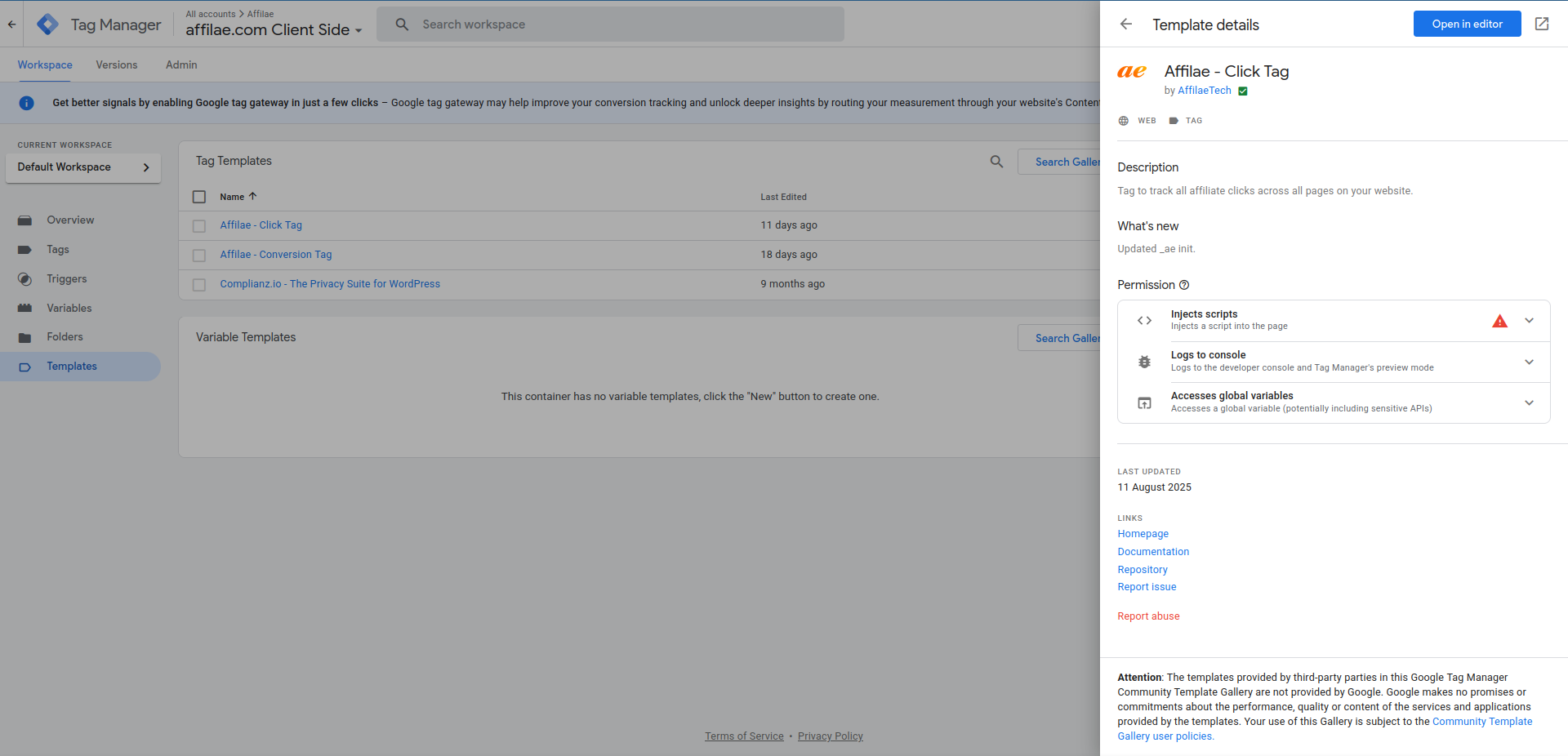The height and width of the screenshot is (756, 1568).
Task: Click the Open in editor button
Action: pyautogui.click(x=1467, y=24)
